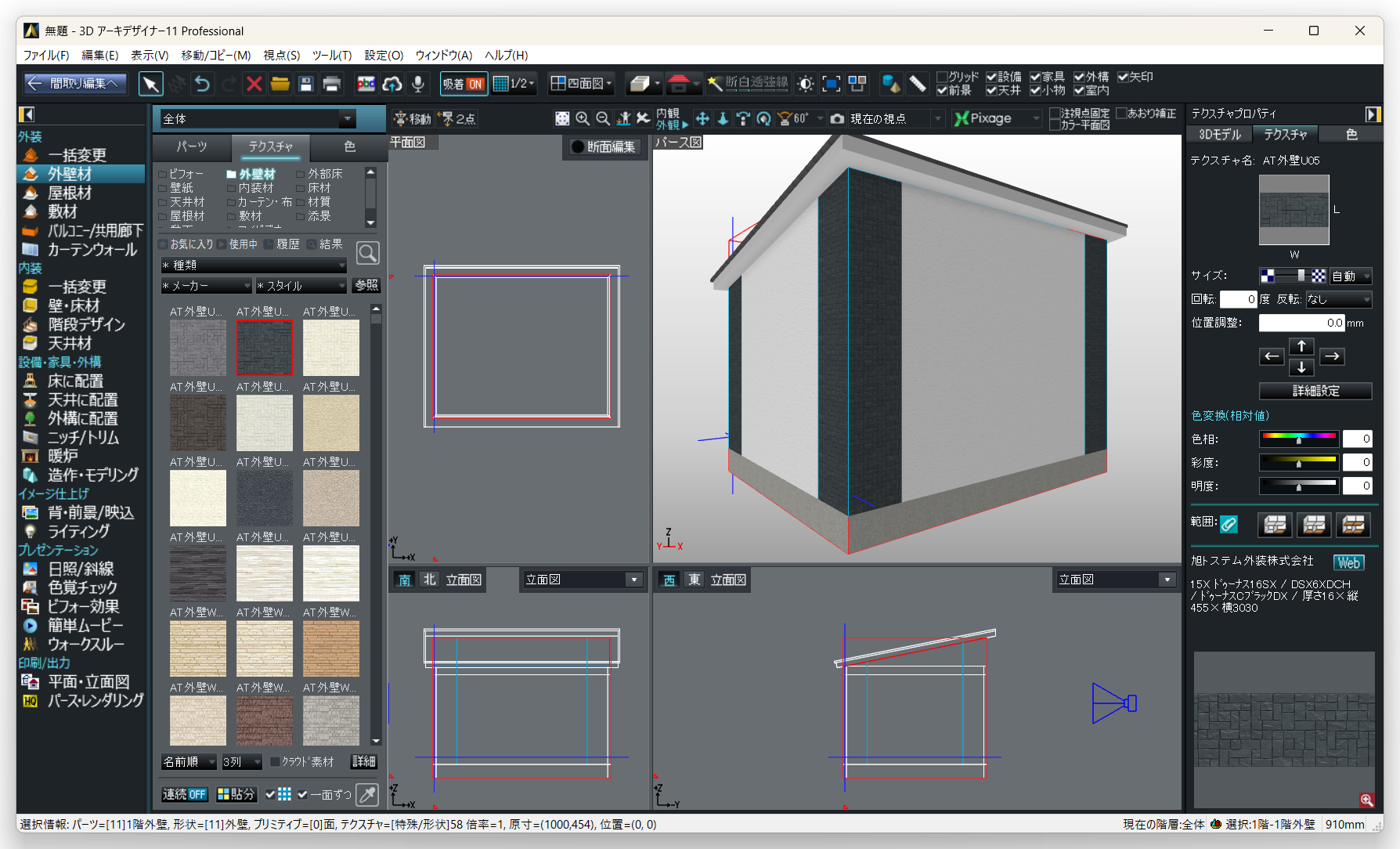Click the 色相 hue slider
Screen dimensions: 1400x849
(1299, 439)
